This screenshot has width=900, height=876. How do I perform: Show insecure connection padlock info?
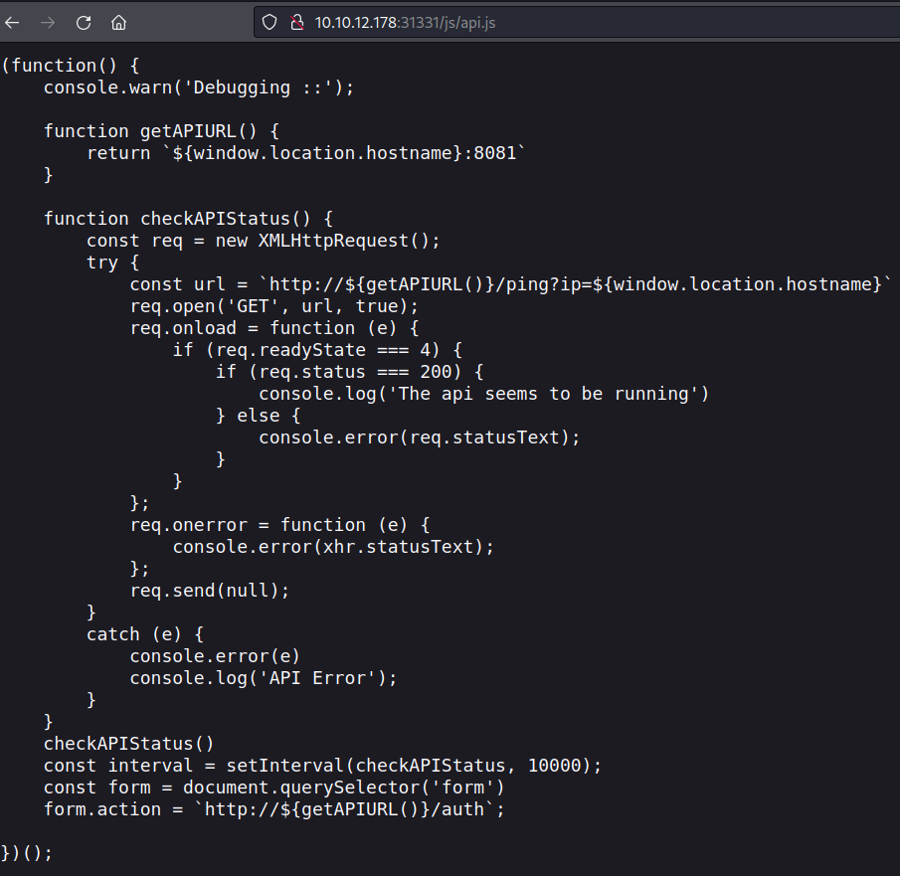pyautogui.click(x=295, y=22)
